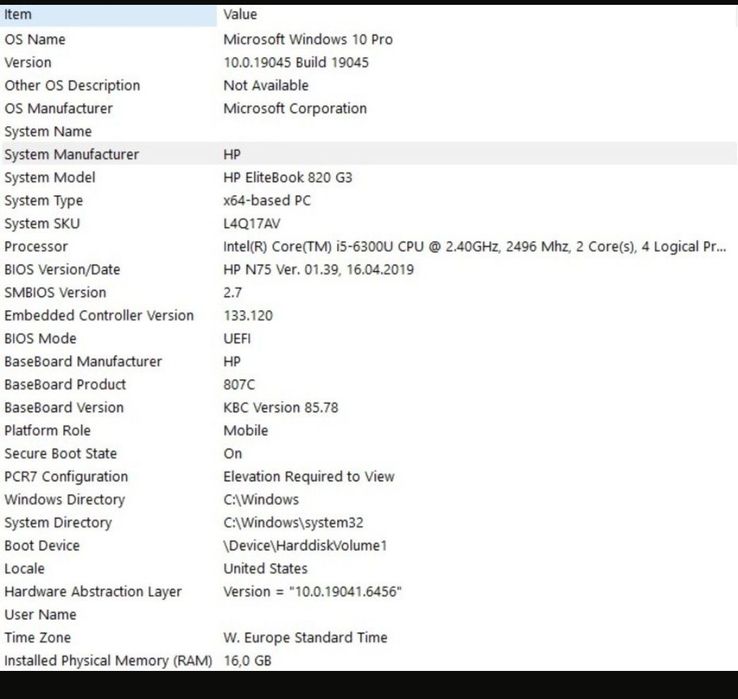Click the 'United States' value
This screenshot has width=738, height=699.
(x=265, y=570)
